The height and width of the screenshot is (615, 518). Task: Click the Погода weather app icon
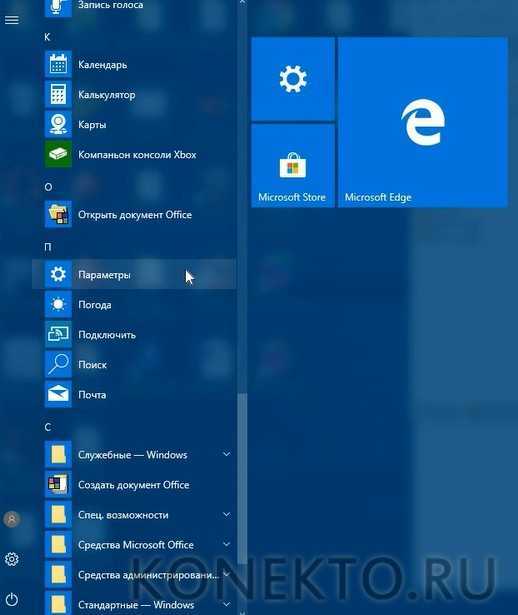[58, 304]
